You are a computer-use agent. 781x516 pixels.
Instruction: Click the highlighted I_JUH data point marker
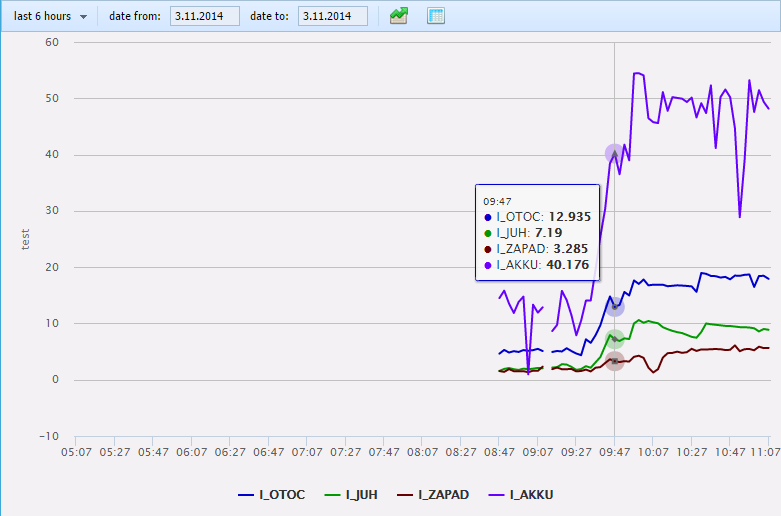615,339
